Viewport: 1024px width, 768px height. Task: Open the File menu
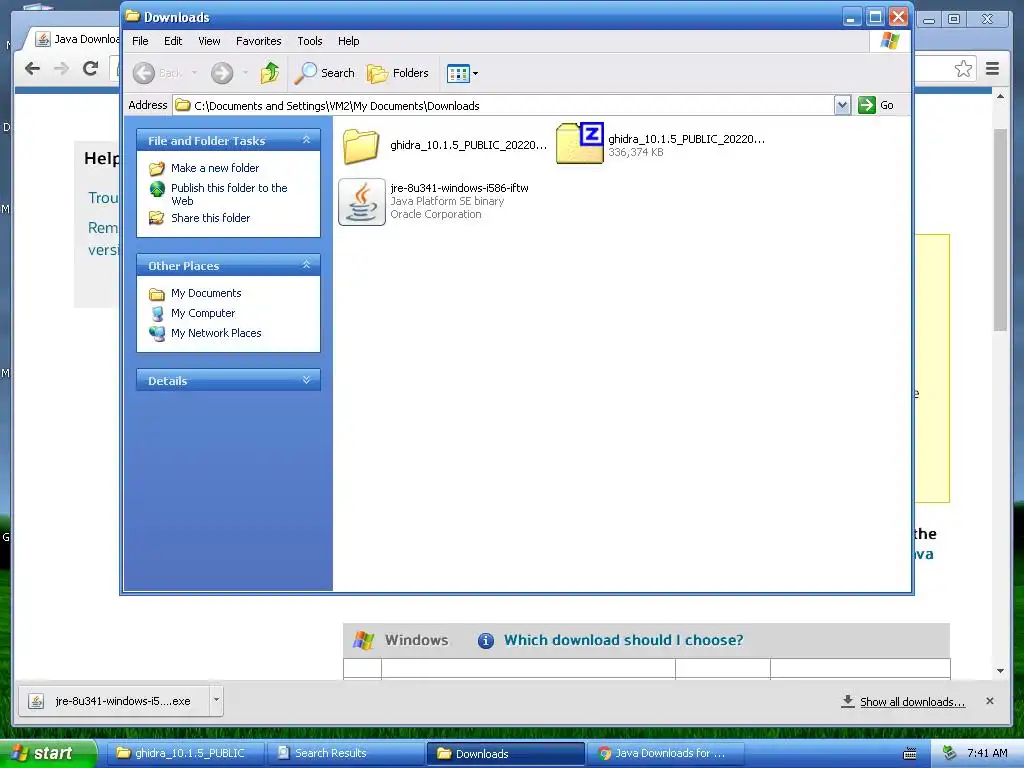(140, 40)
